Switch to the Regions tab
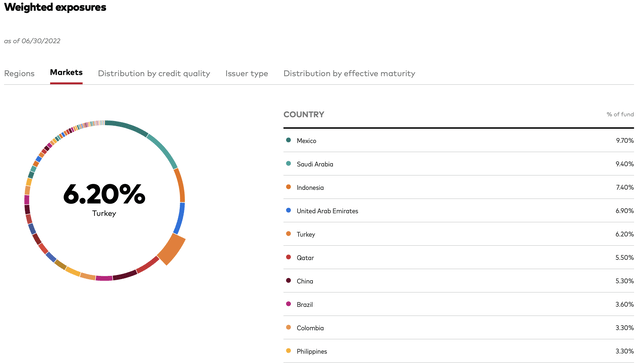 coord(19,73)
